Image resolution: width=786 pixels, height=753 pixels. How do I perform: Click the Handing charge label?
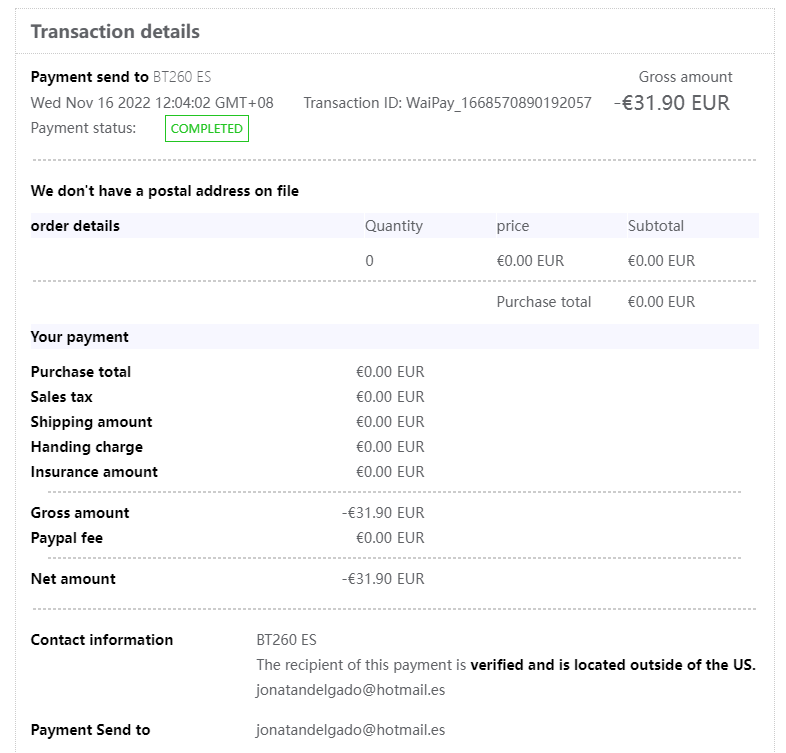tap(86, 447)
